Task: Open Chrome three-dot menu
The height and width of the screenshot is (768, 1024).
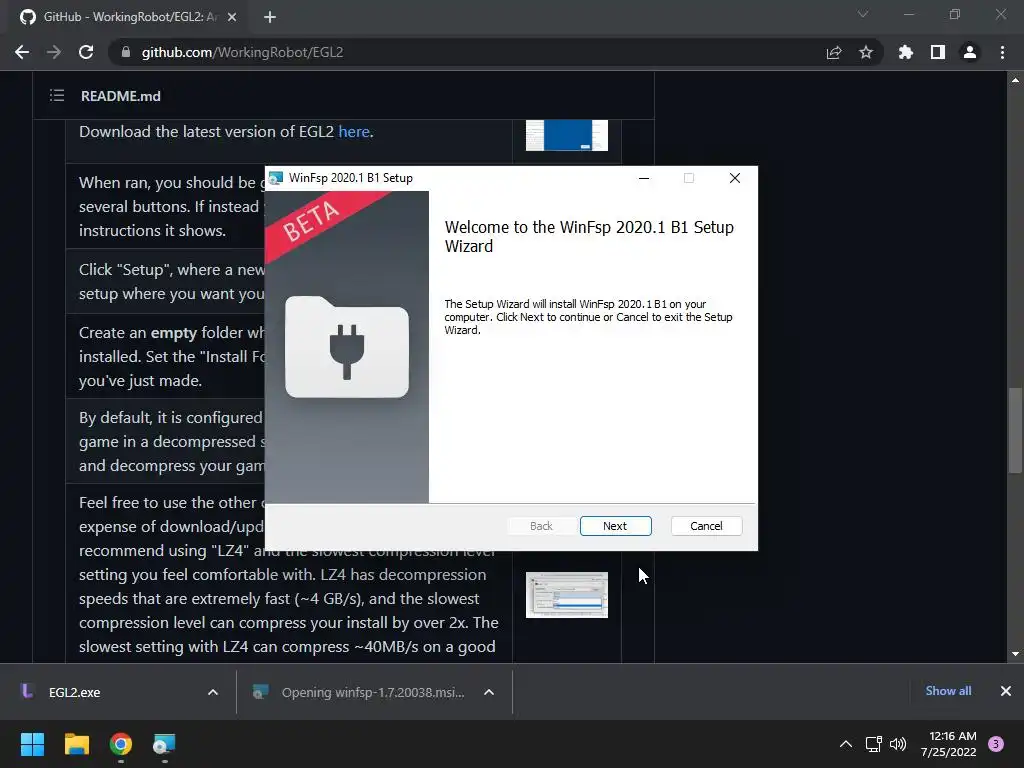Action: [x=1002, y=52]
